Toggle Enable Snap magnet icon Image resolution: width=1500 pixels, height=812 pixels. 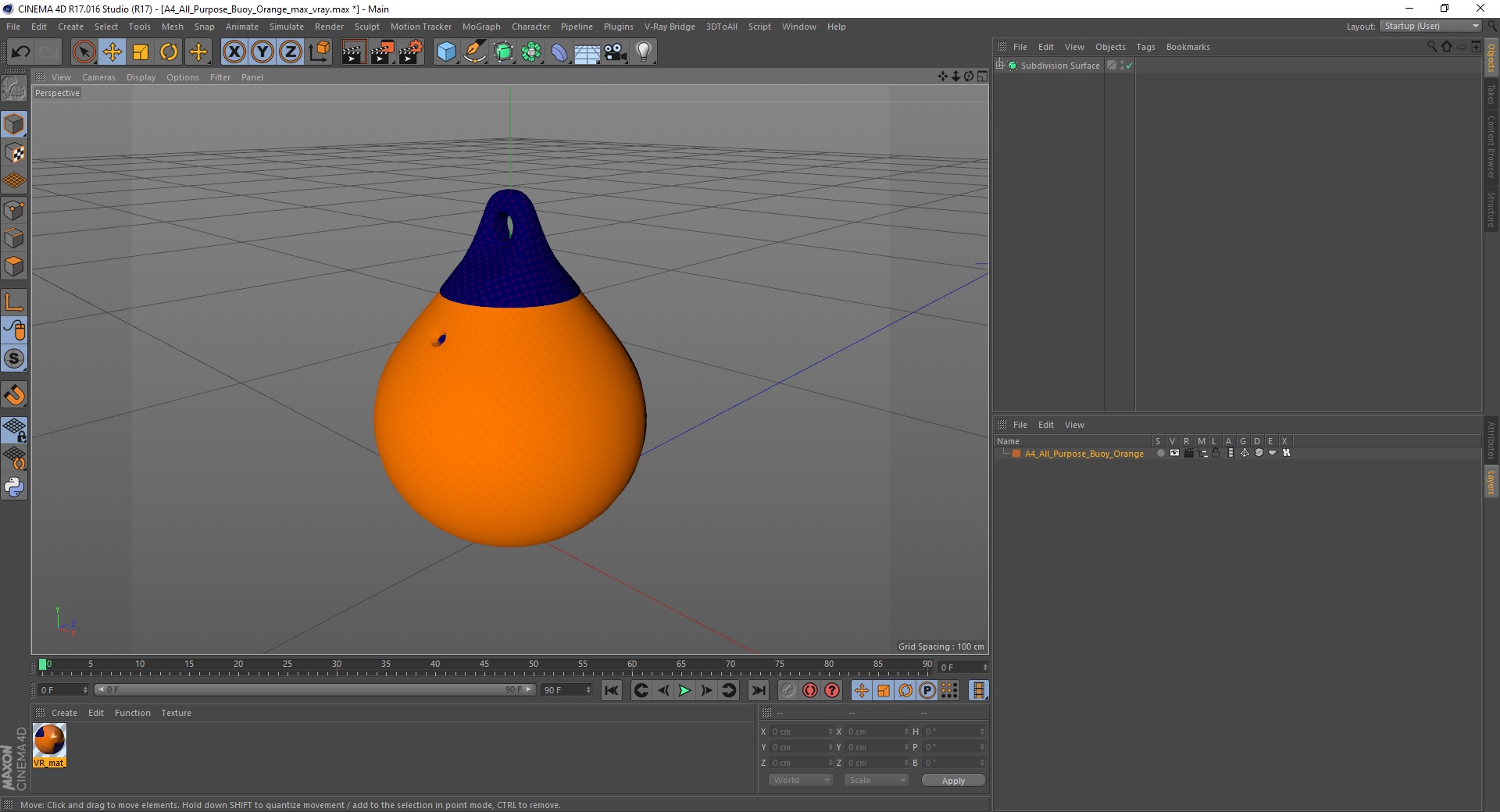(14, 395)
